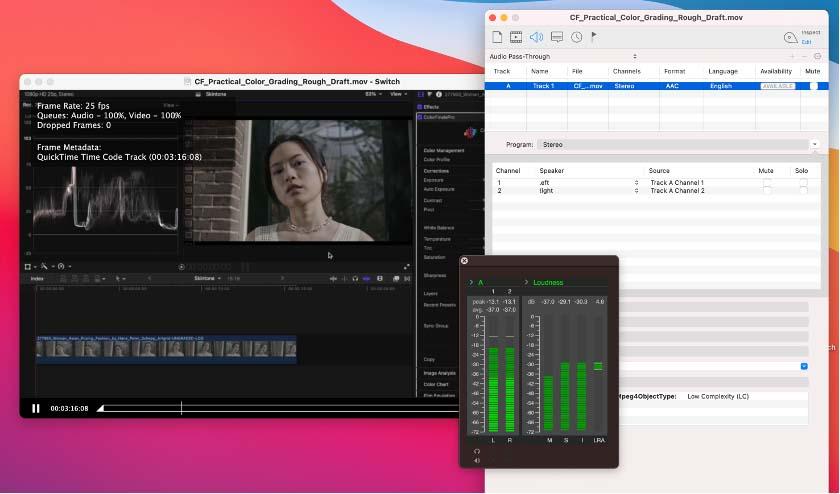Click the playhead on the Switch scrub bar
Screen dimensions: 840x494
182,408
